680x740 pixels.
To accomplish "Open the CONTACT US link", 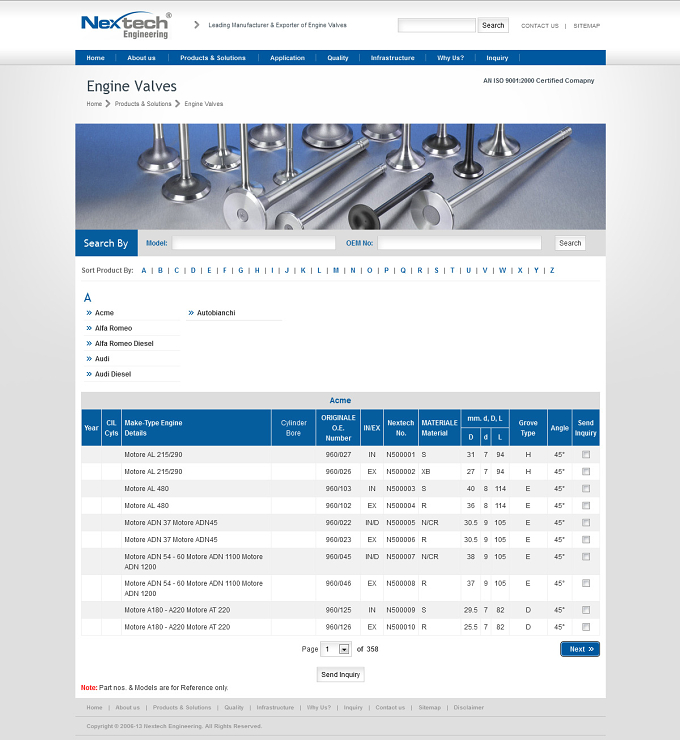I will [x=540, y=26].
